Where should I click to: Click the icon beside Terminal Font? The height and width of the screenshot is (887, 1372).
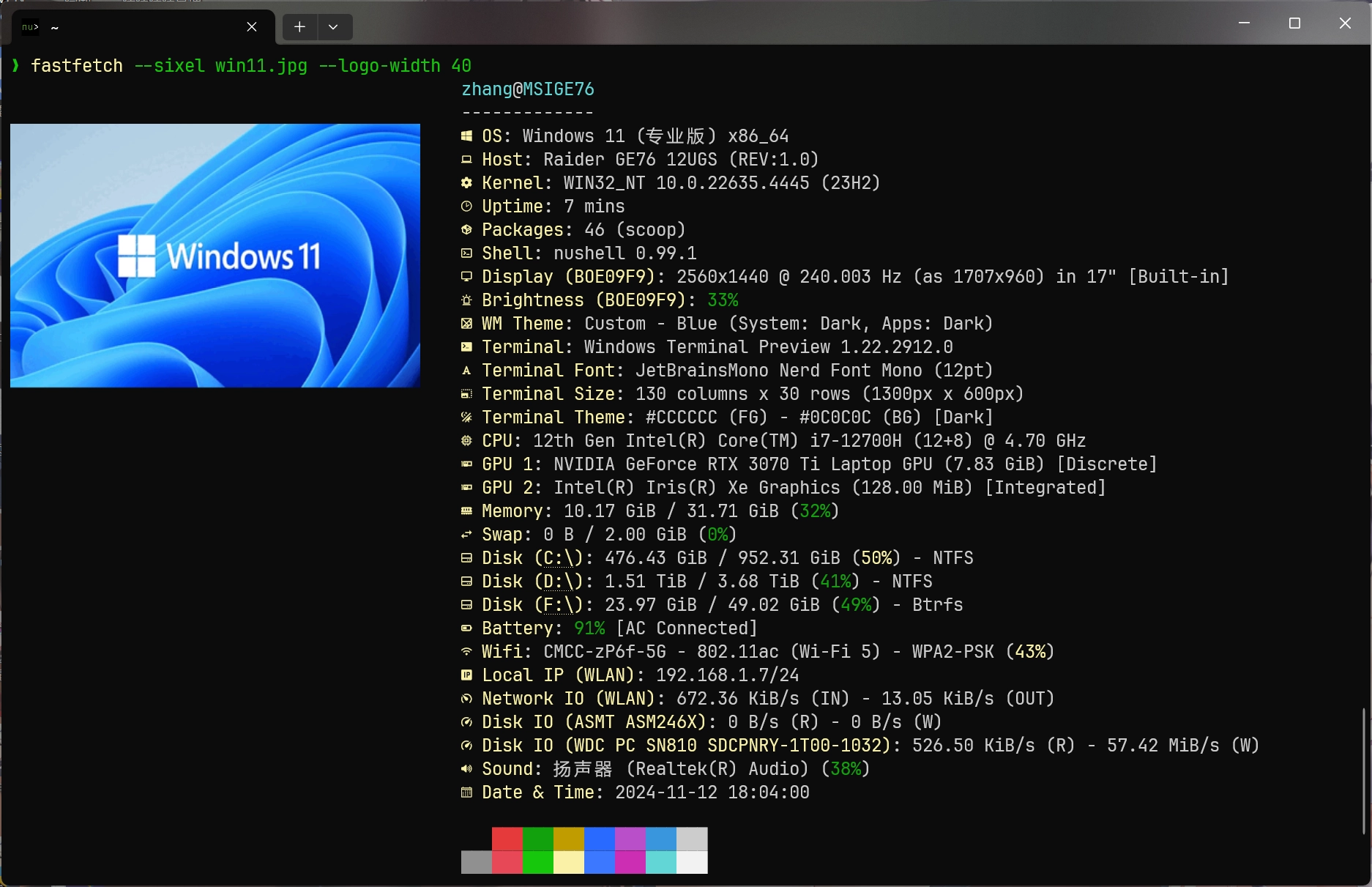pyautogui.click(x=466, y=371)
